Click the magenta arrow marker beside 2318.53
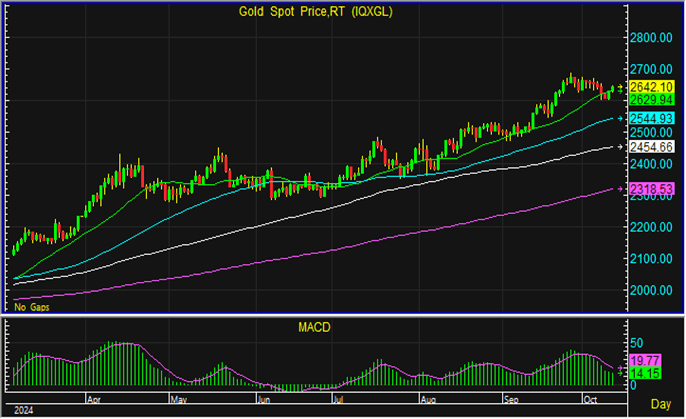Viewport: 686px width, 419px height. [621, 189]
